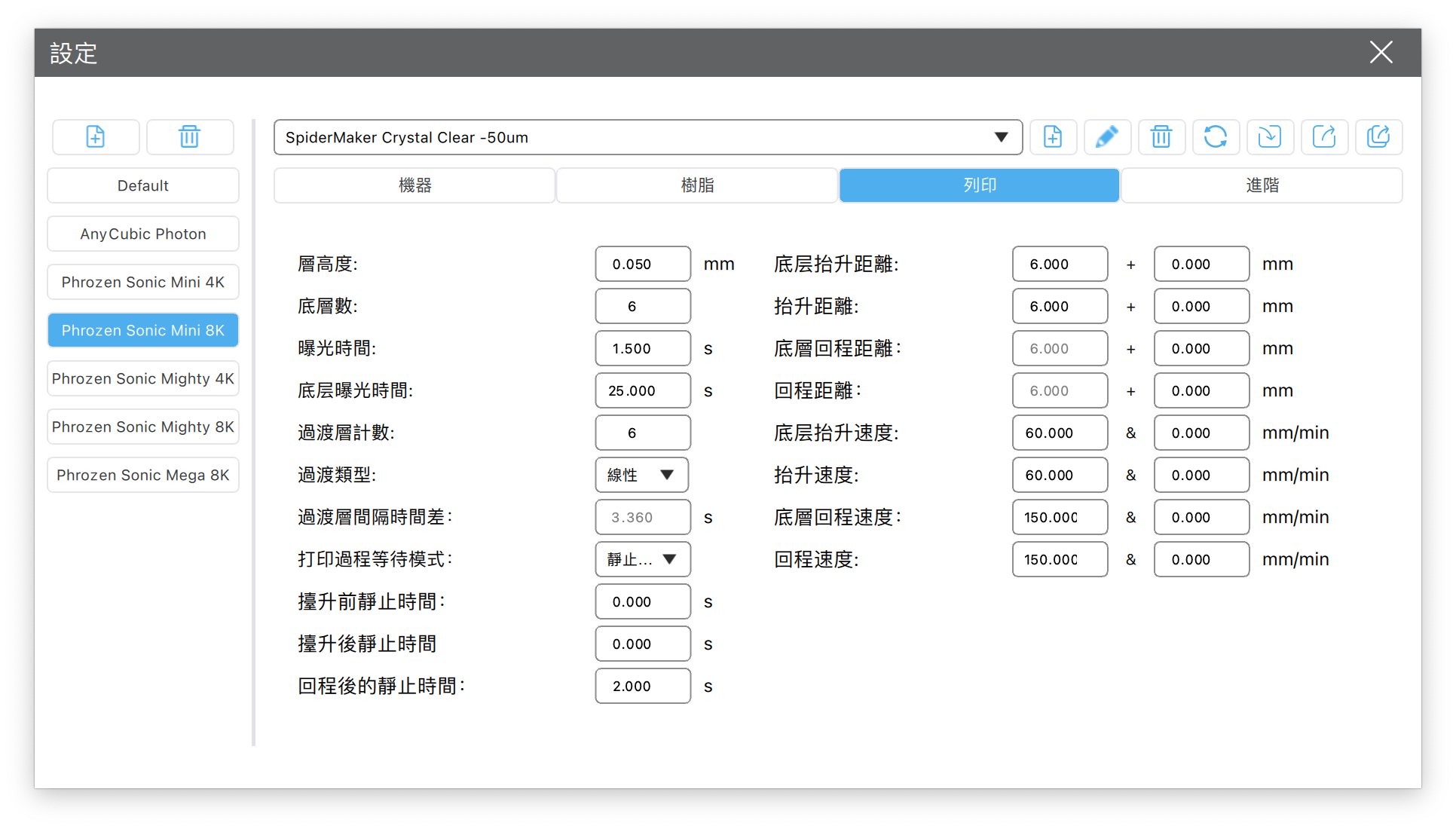Open the 進階 tab

[1262, 185]
